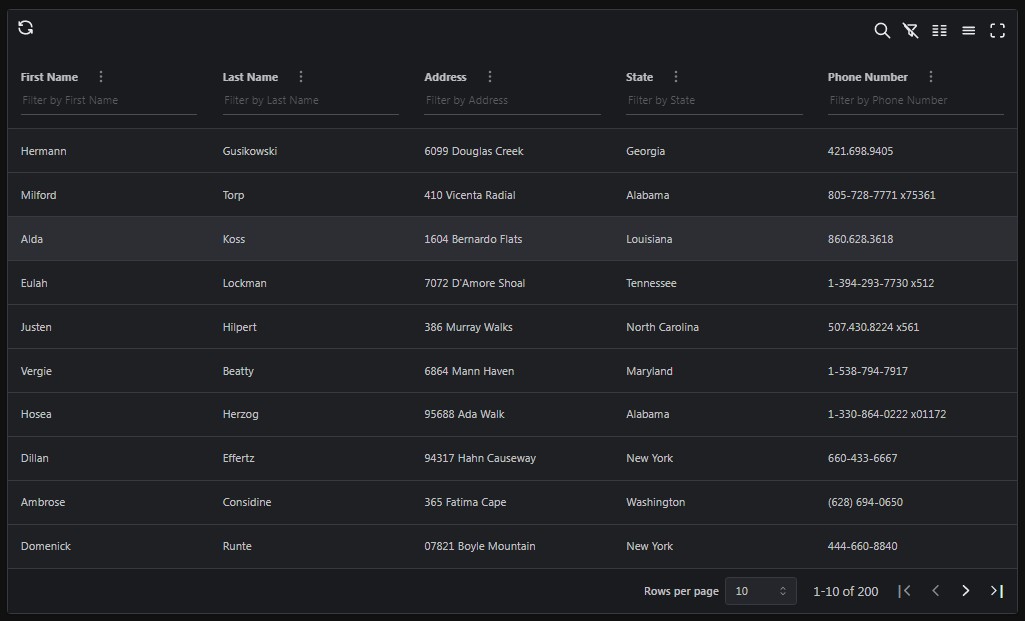1025x621 pixels.
Task: Open the global search icon
Action: [x=882, y=31]
